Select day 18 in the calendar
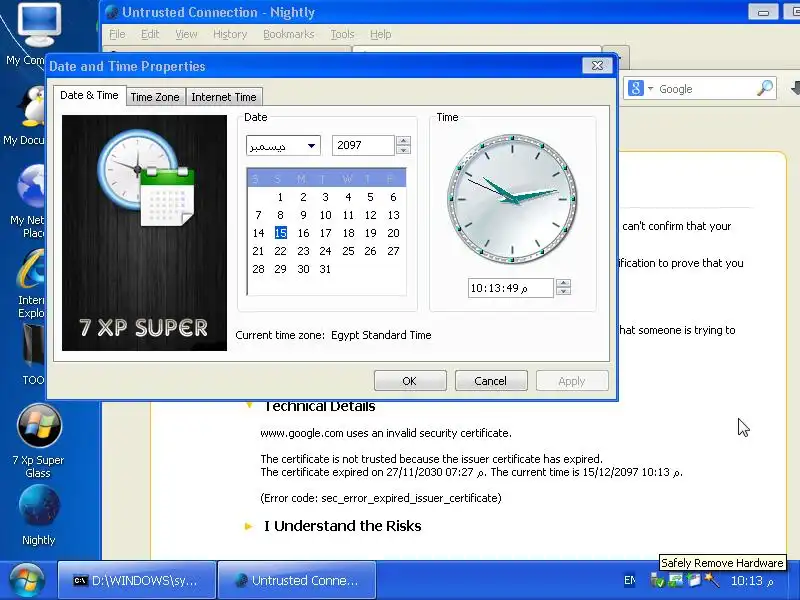The width and height of the screenshot is (800, 600). point(348,233)
